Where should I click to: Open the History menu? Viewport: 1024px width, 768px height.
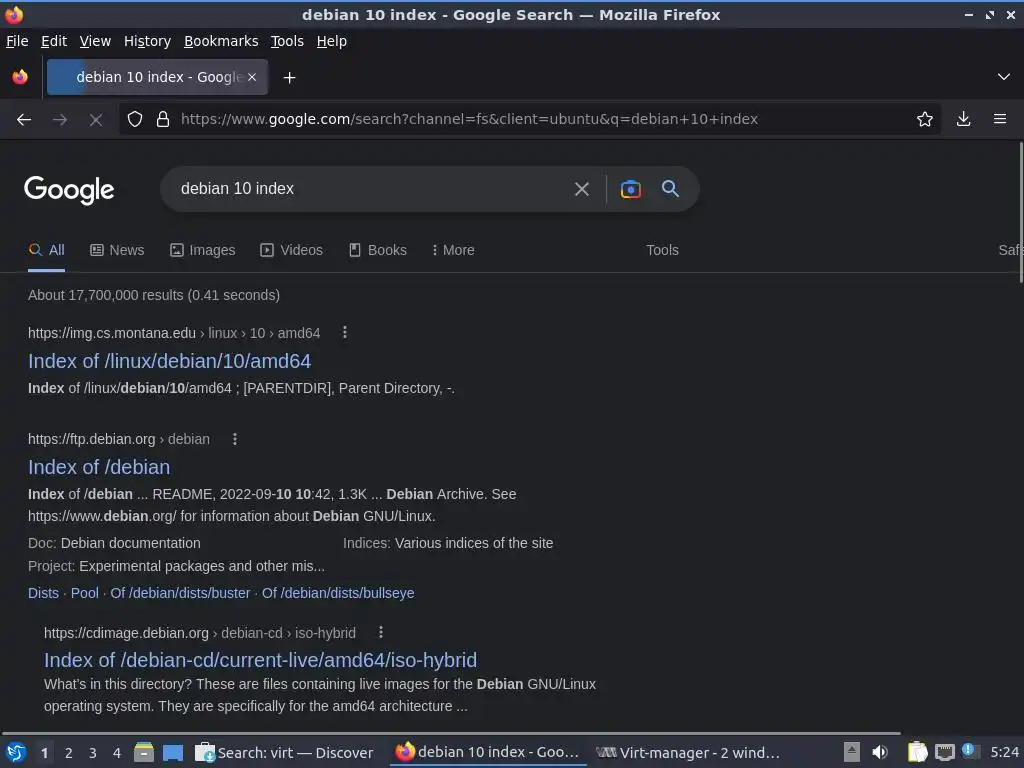click(148, 41)
